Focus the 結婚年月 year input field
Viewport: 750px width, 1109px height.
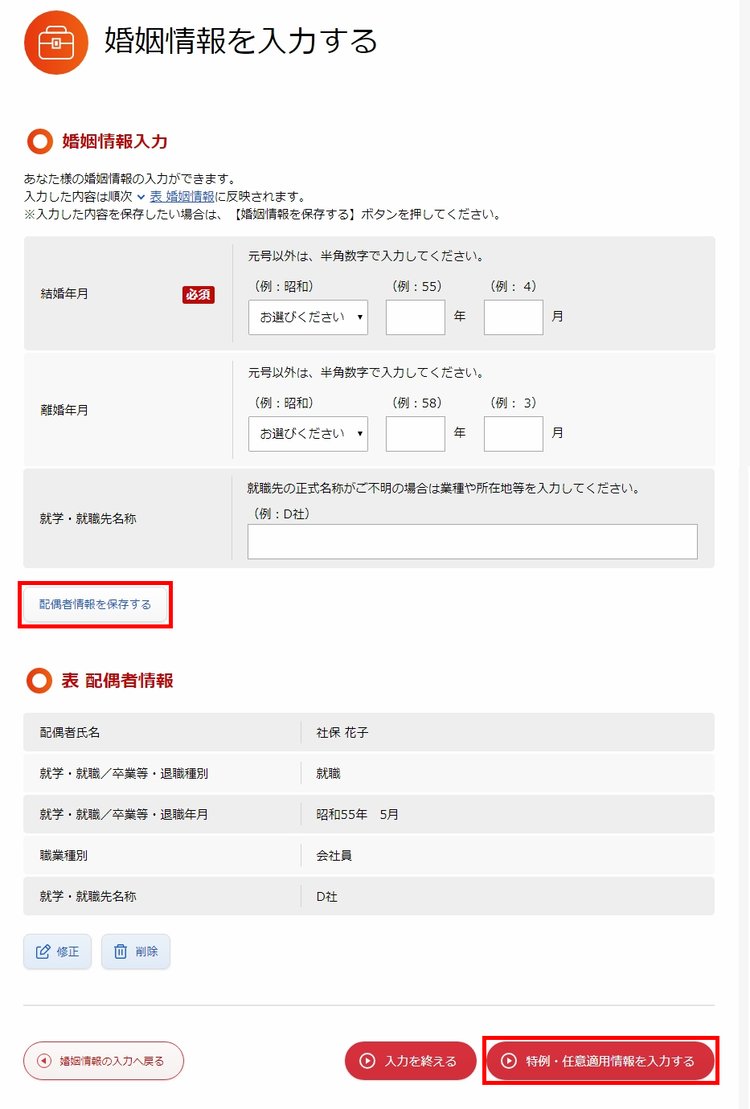[415, 317]
